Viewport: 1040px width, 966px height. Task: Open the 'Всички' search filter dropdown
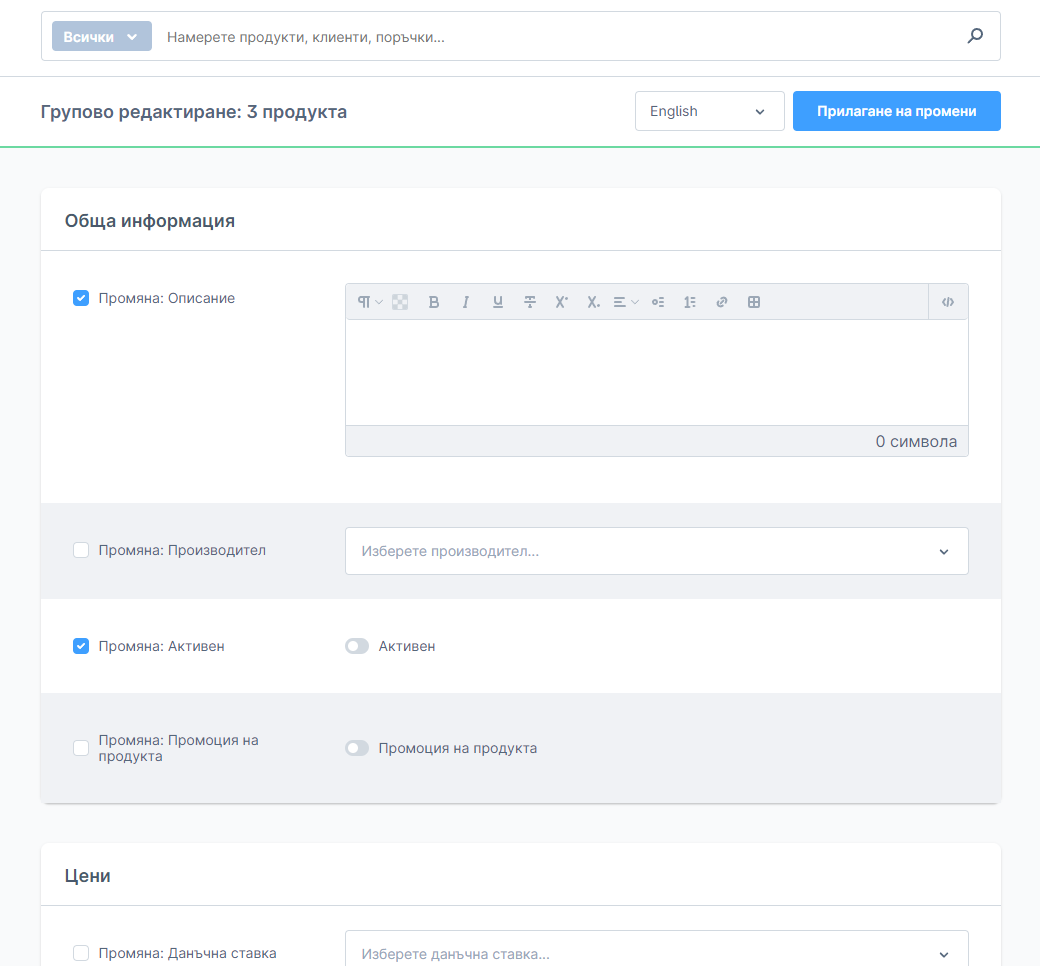point(101,37)
